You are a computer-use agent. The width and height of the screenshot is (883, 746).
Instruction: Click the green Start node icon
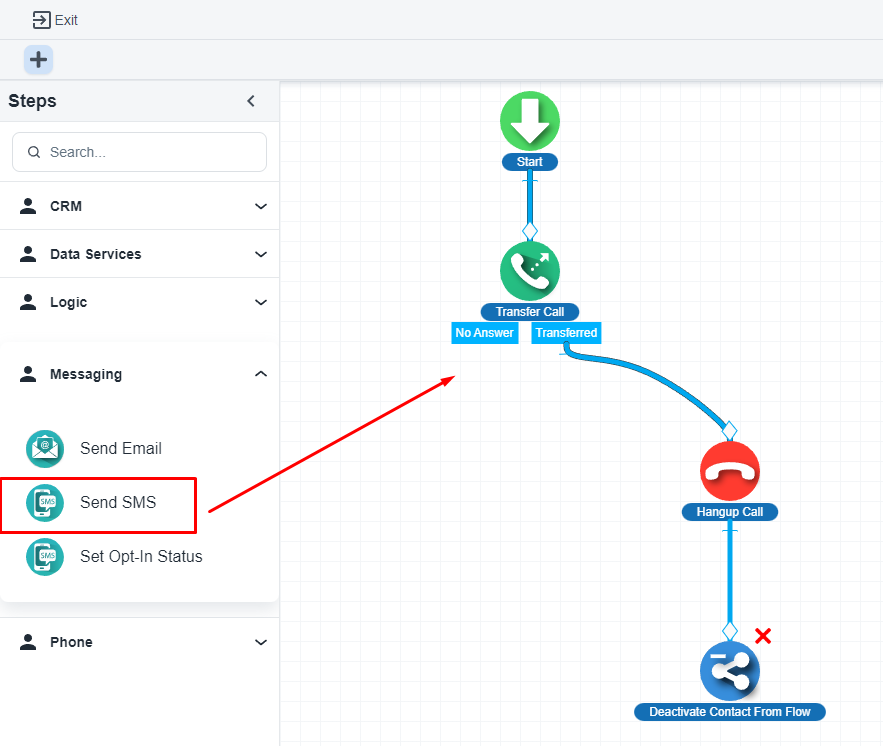530,121
